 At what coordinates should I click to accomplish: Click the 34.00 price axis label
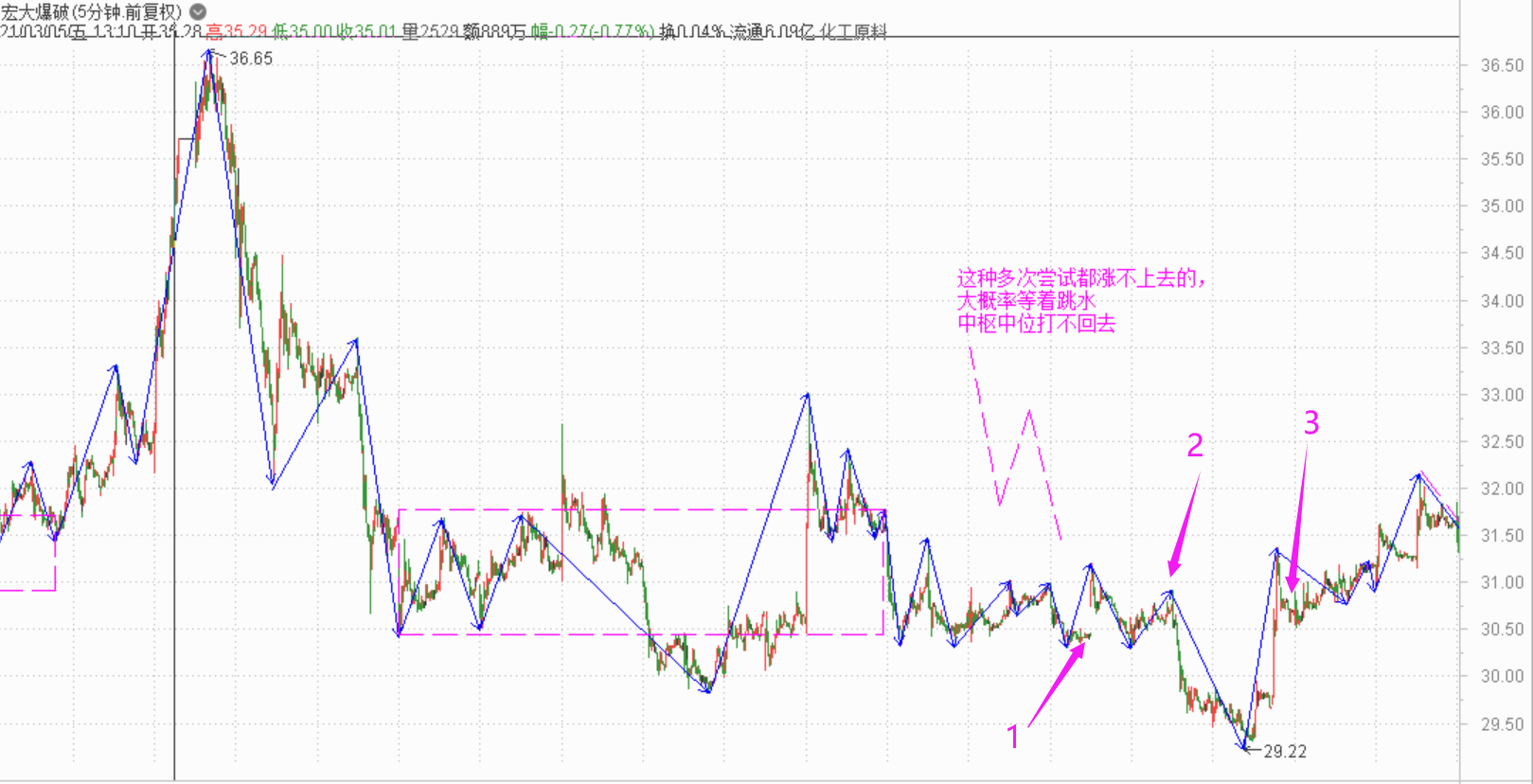(1503, 301)
